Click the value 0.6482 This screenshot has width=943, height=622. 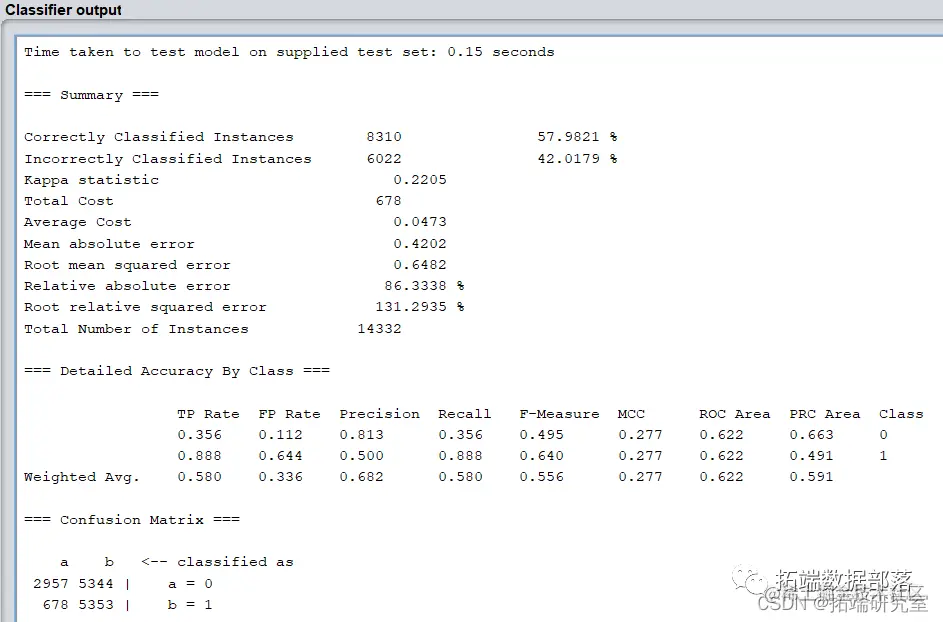tap(420, 265)
